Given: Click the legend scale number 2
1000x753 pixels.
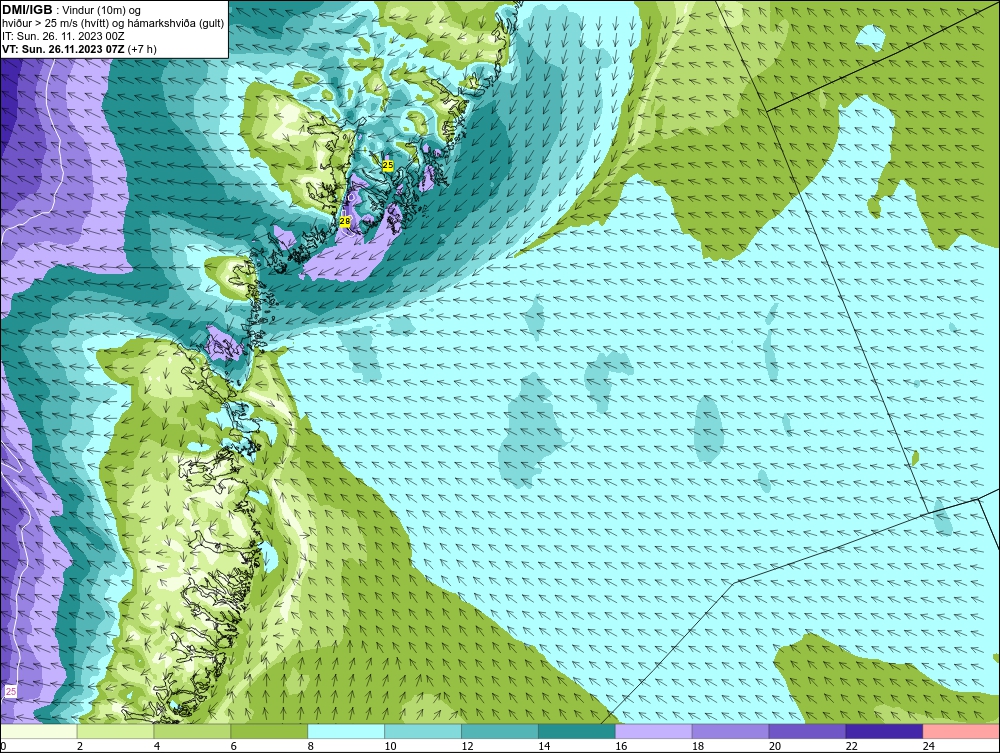Looking at the screenshot, I should (x=80, y=746).
